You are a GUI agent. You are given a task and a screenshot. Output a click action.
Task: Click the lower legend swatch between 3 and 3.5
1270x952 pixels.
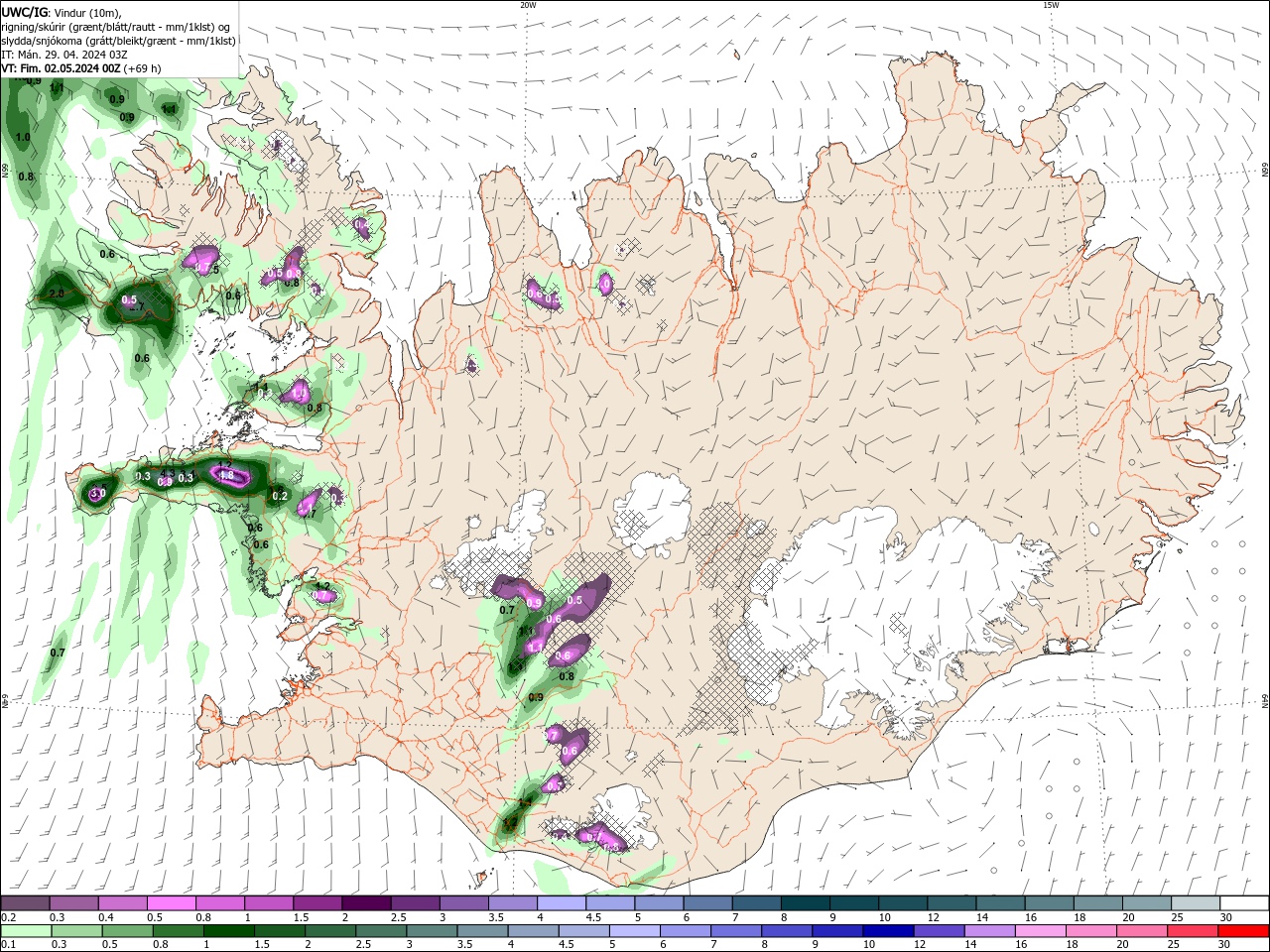point(432,931)
